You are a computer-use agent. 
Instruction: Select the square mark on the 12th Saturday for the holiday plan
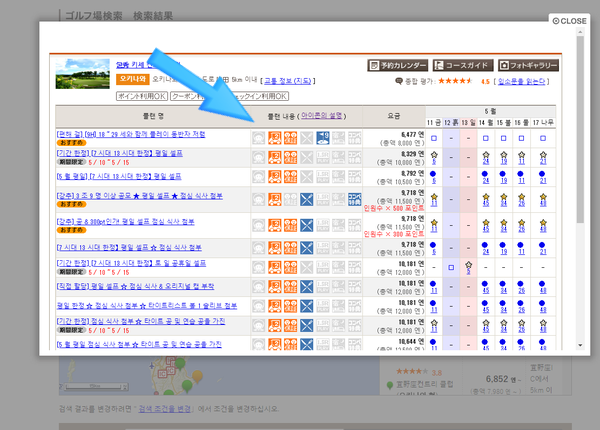(x=451, y=267)
